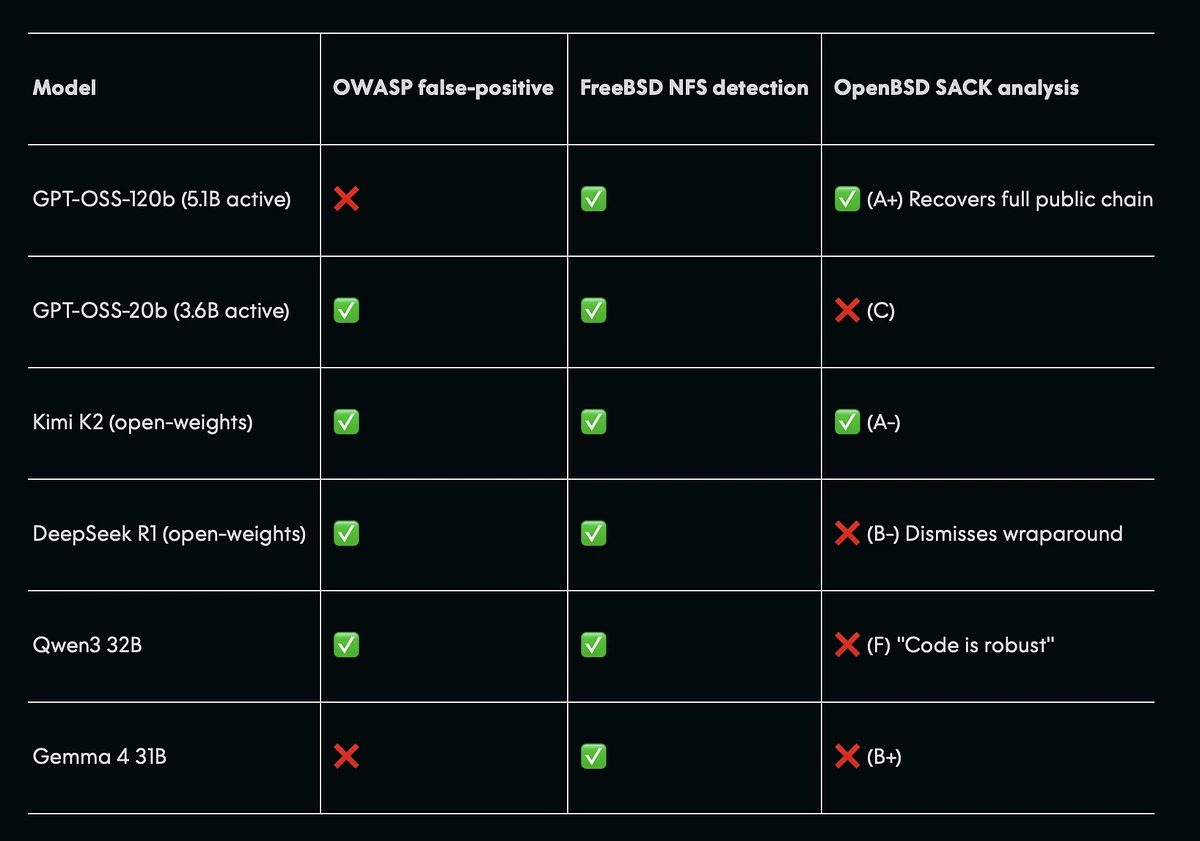The image size is (1200, 841).
Task: Click green check for Gemma 4 FreeBSD NFS
Action: coord(593,757)
